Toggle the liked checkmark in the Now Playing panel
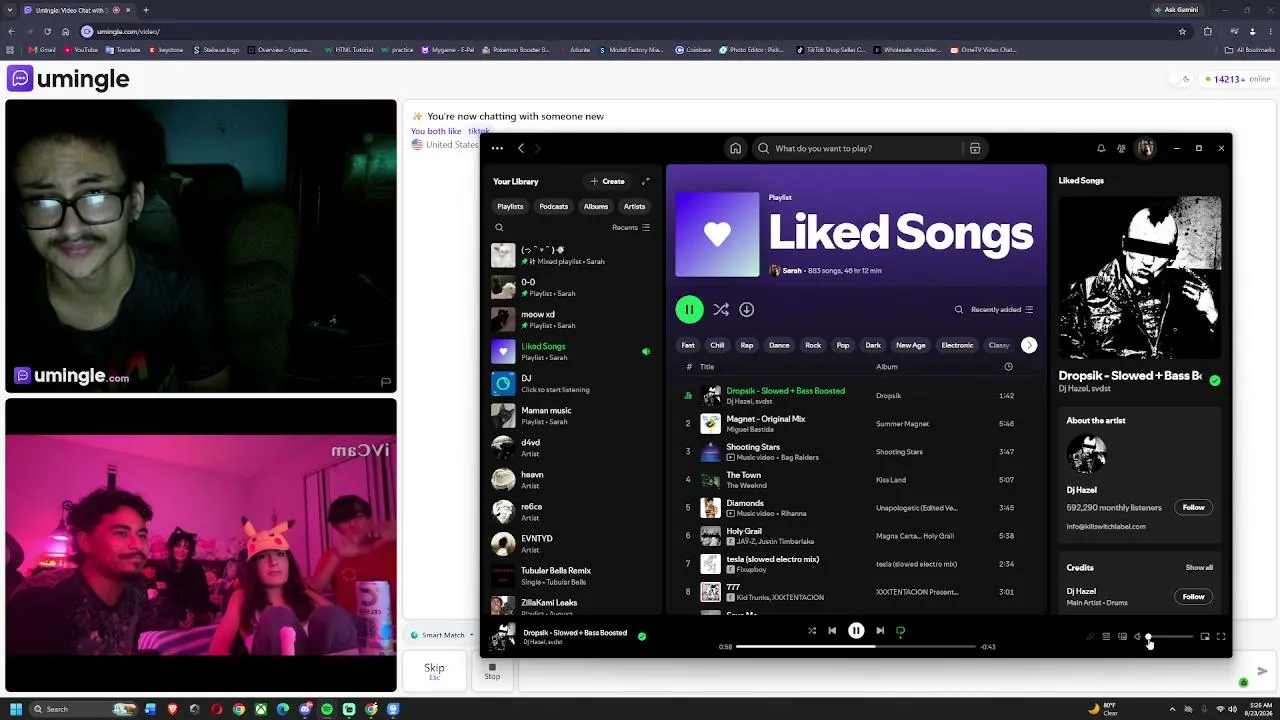The width and height of the screenshot is (1280, 720). (1215, 380)
